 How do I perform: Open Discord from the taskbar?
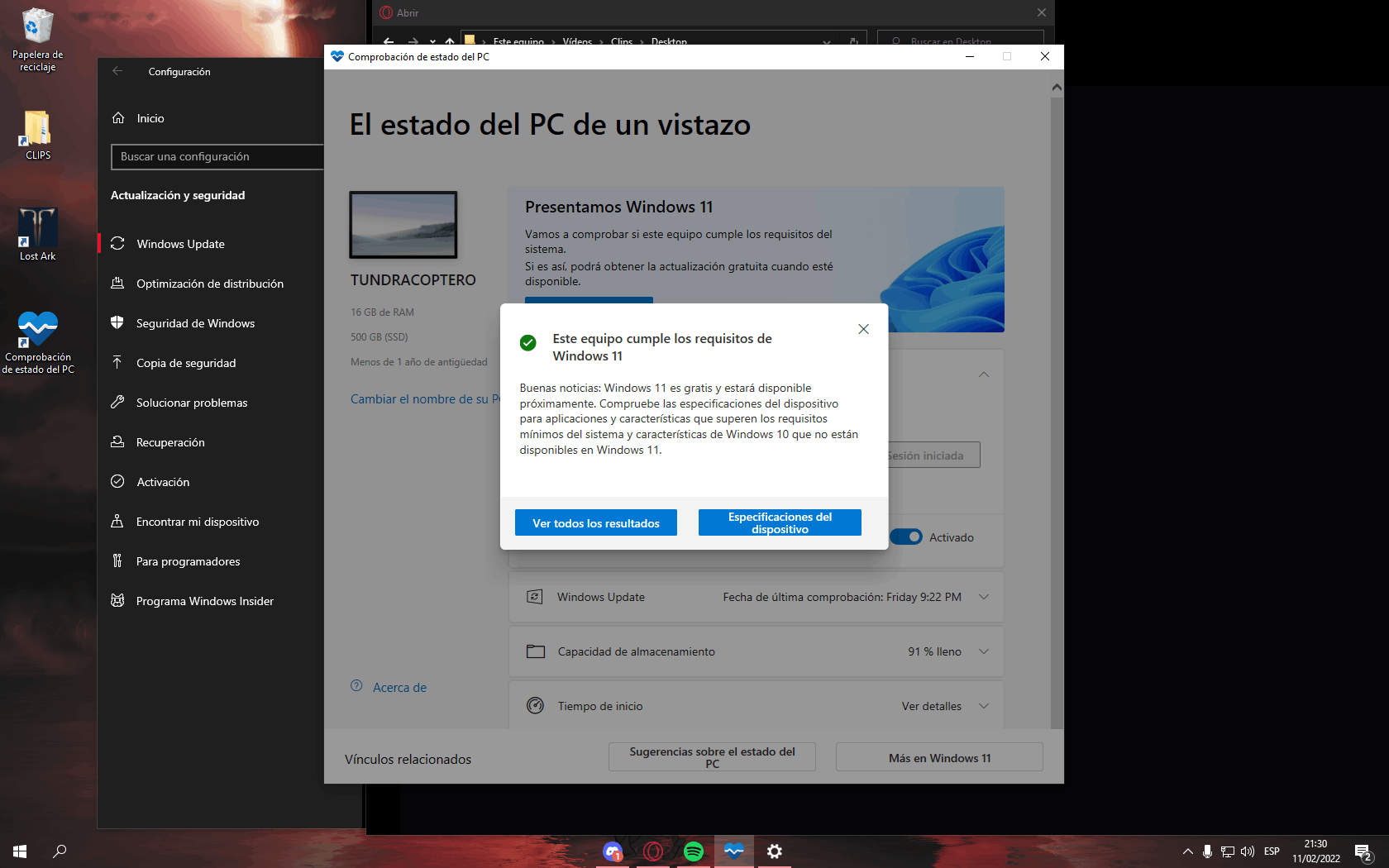tap(613, 851)
